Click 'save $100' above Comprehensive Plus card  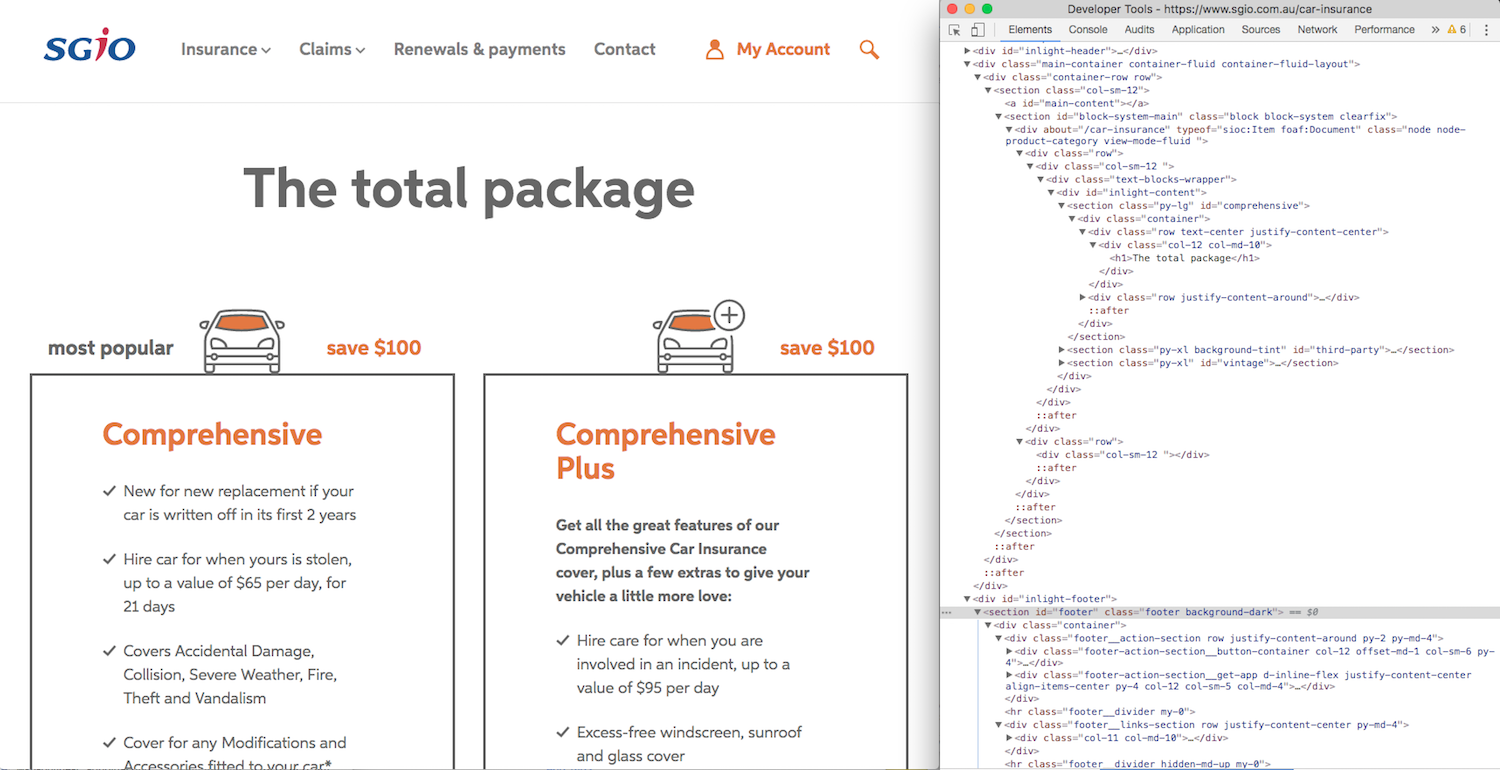[x=827, y=348]
